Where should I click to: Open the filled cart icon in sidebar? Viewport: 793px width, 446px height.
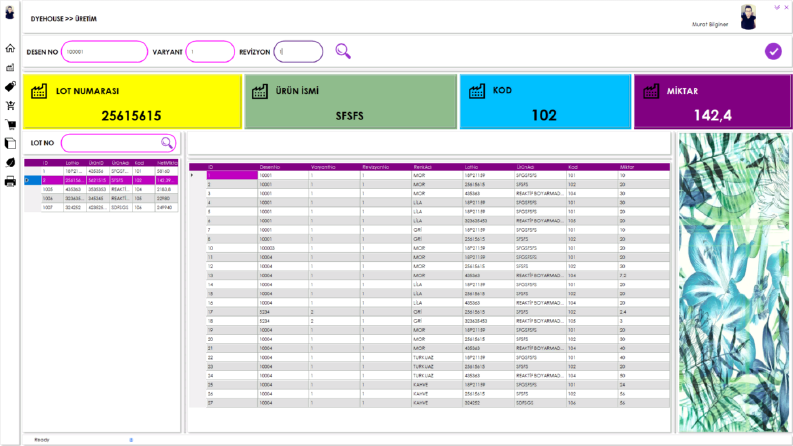[10, 124]
